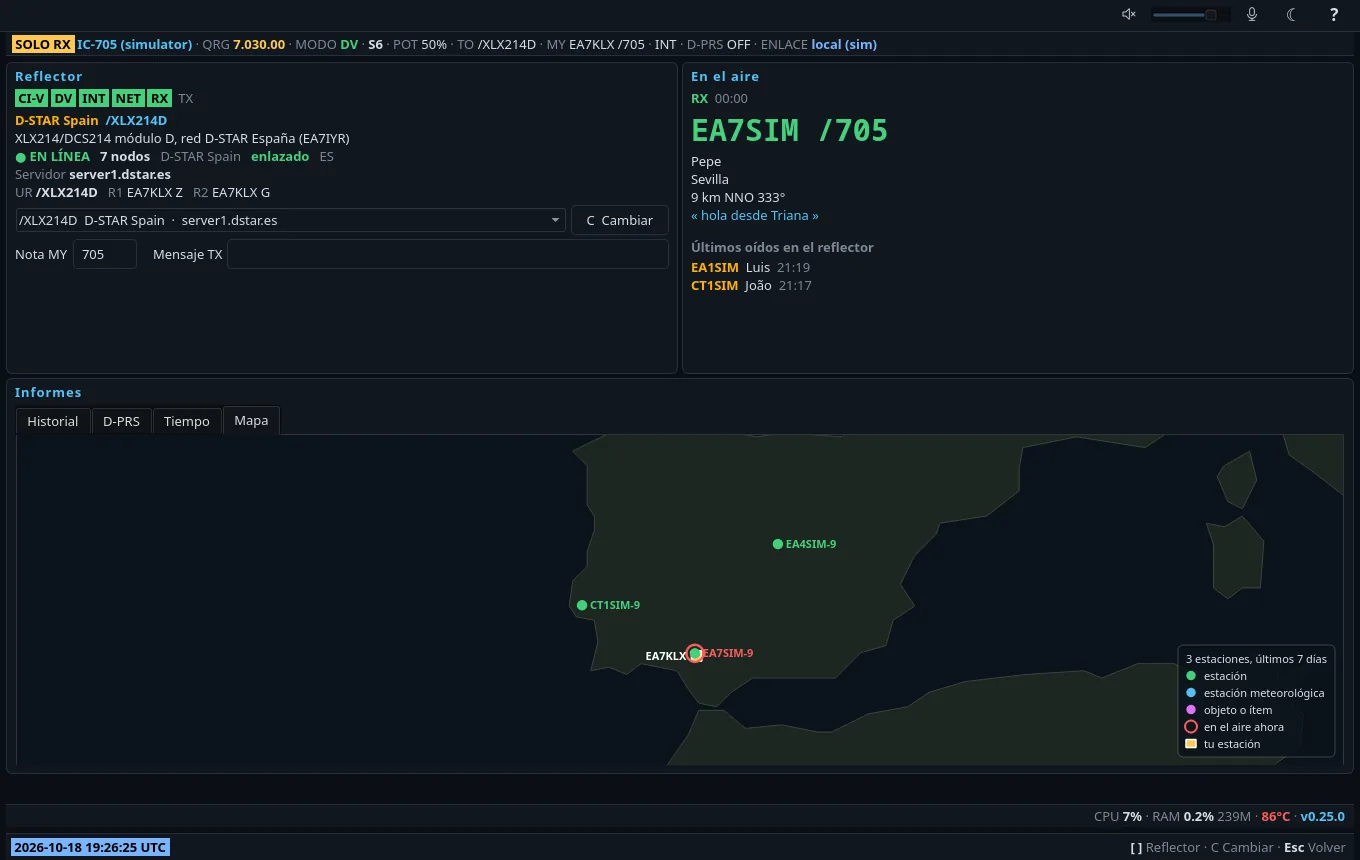Click the hola desde Triana message

click(x=754, y=215)
